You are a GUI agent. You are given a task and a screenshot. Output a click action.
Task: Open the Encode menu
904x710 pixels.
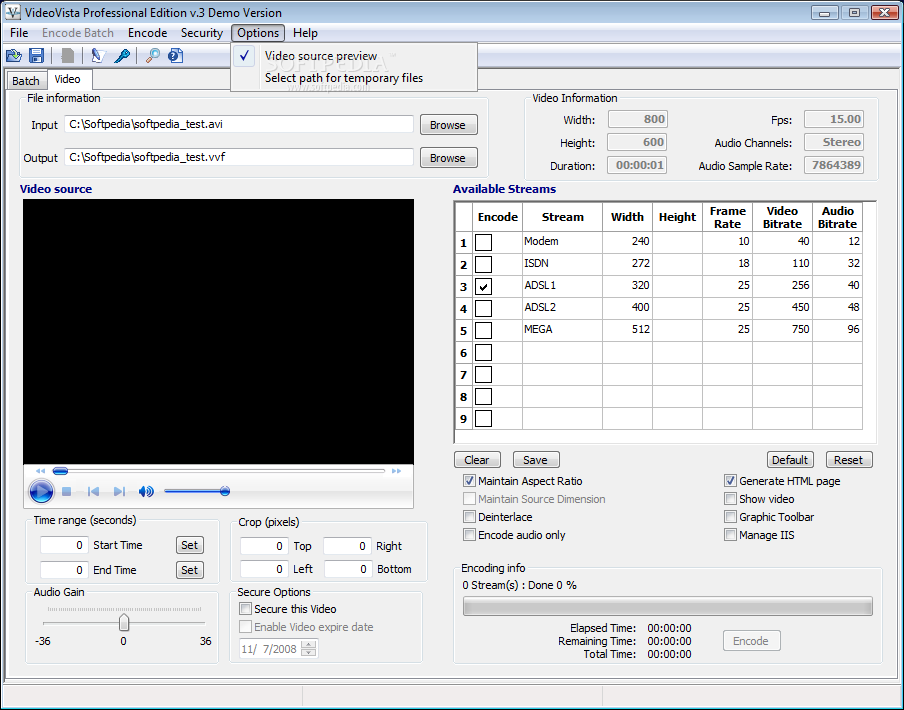[x=148, y=33]
